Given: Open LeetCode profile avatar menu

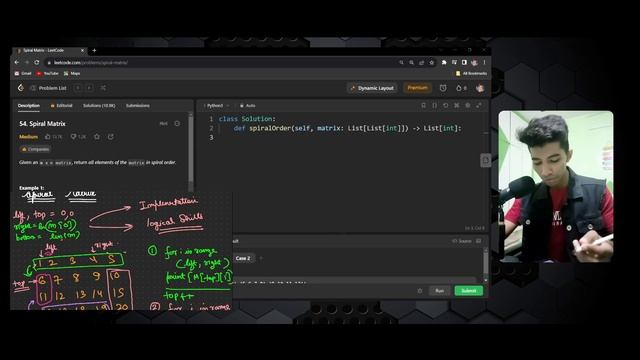Looking at the screenshot, I should (x=480, y=88).
